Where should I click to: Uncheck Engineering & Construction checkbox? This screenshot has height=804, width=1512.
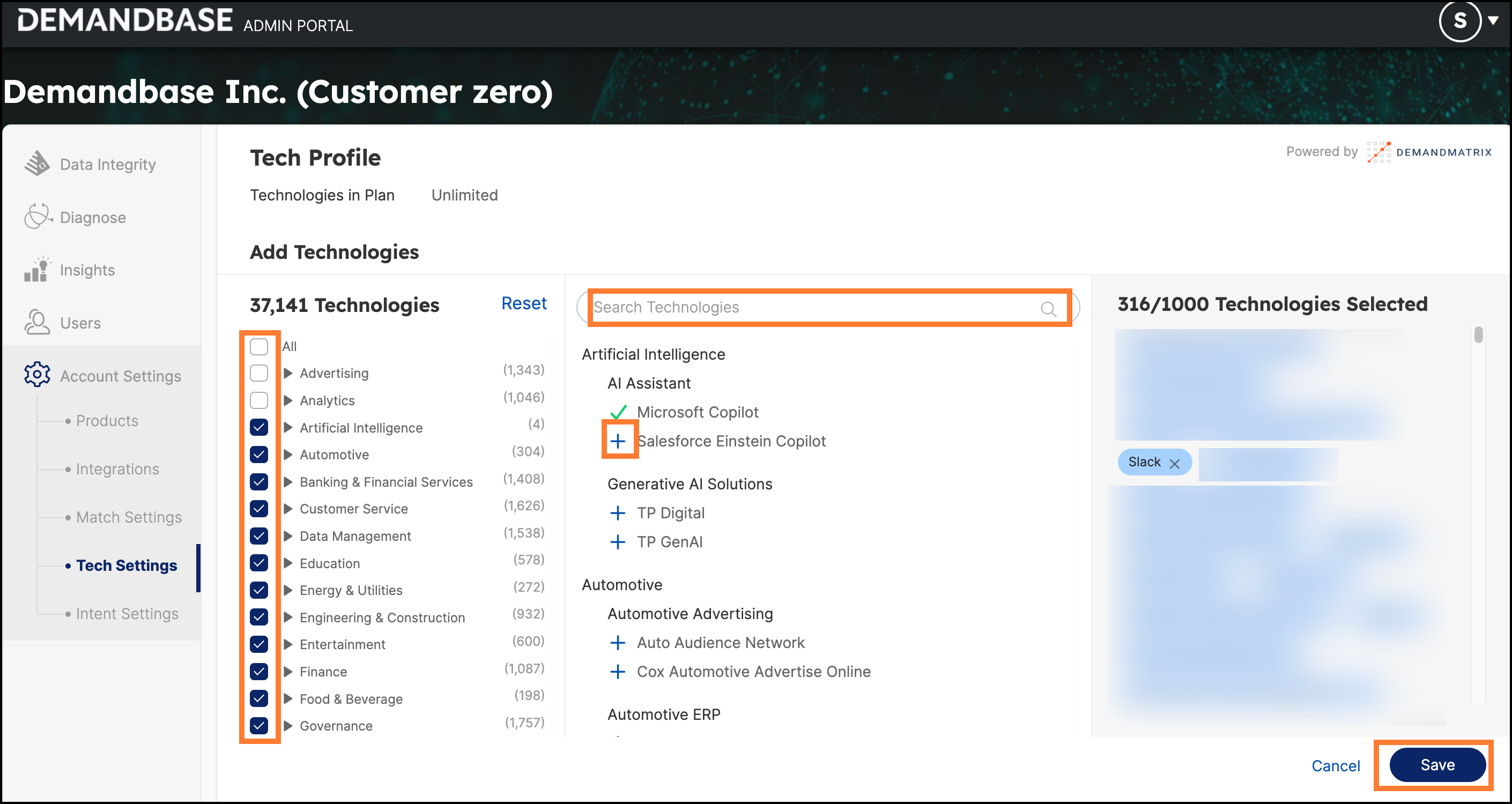[x=259, y=617]
